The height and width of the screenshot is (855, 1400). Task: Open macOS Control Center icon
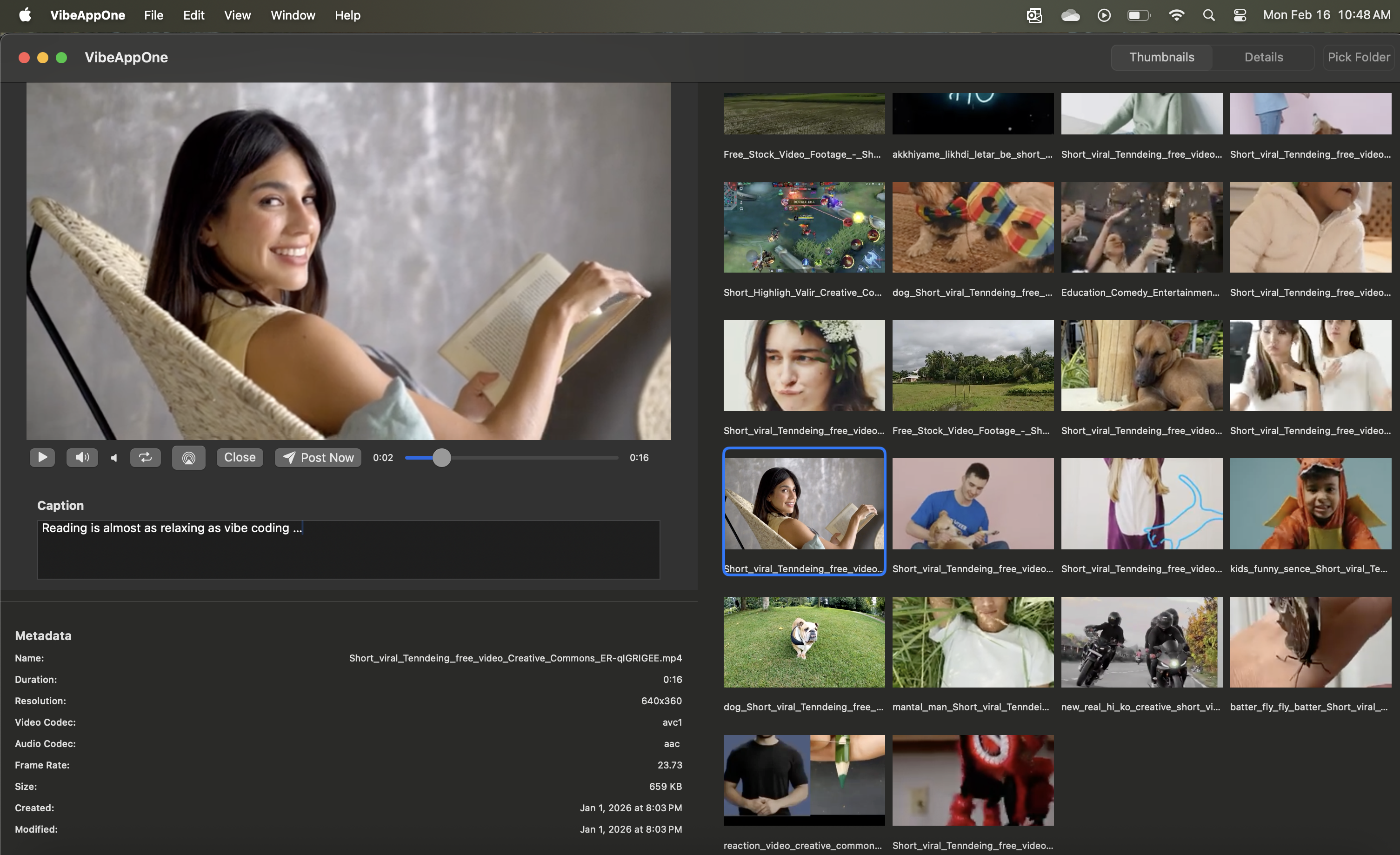[x=1240, y=15]
